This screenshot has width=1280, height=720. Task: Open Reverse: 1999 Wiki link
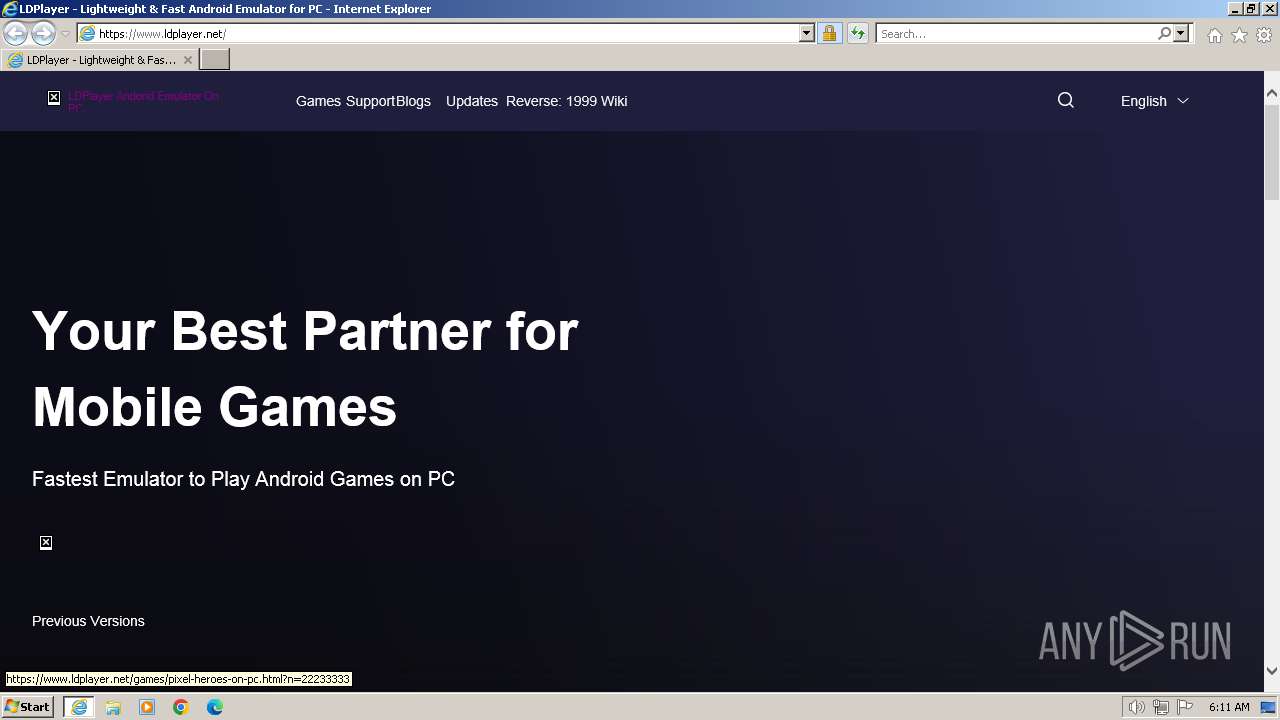click(567, 101)
